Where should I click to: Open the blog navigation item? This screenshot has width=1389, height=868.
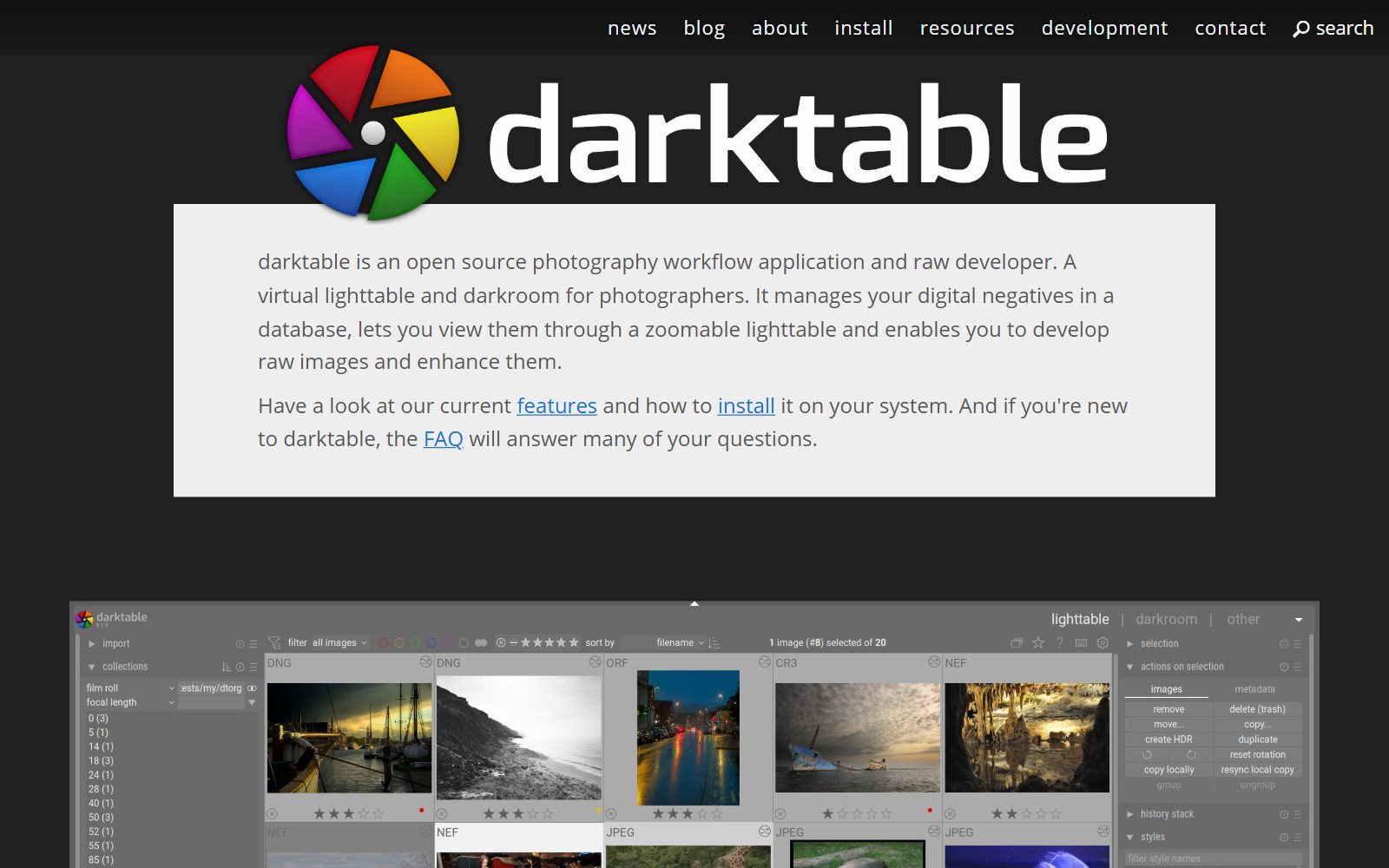tap(704, 28)
